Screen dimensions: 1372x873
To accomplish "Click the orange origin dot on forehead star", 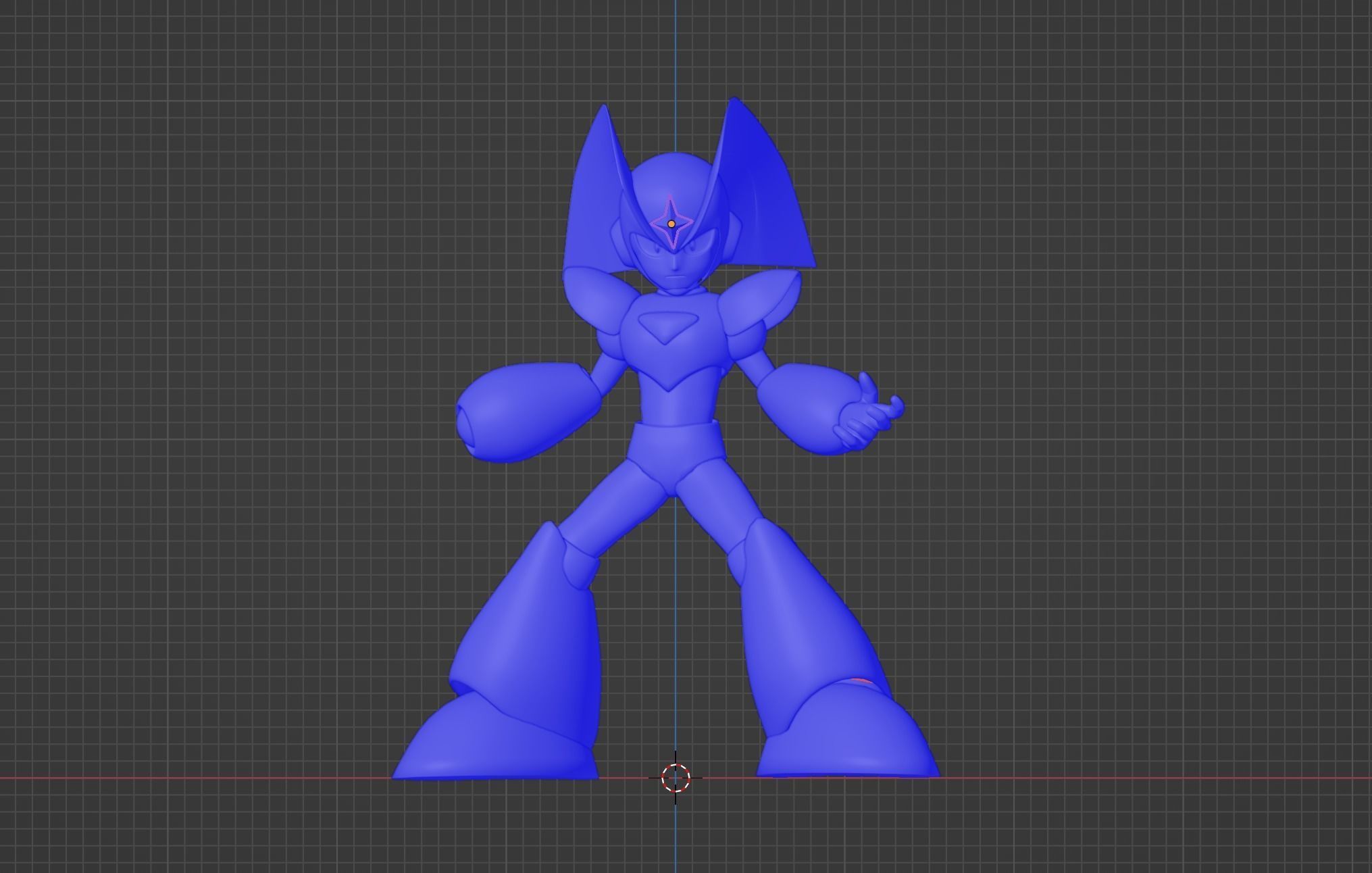I will [671, 224].
